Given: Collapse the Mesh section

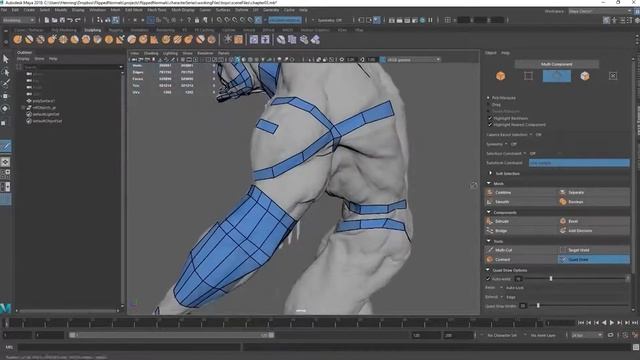Looking at the screenshot, I should click(489, 184).
